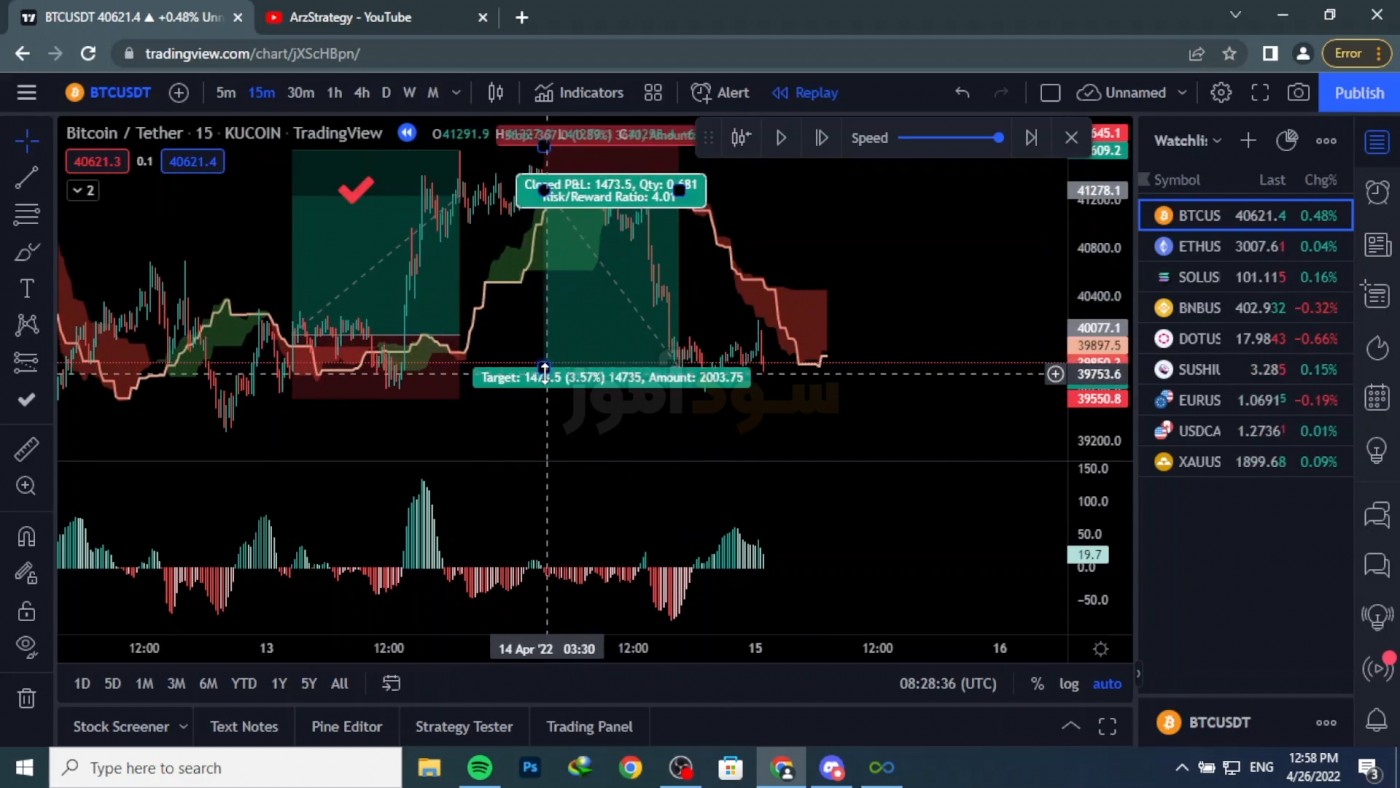Open indicator templates grid icon
This screenshot has height=788, width=1400.
click(x=653, y=93)
